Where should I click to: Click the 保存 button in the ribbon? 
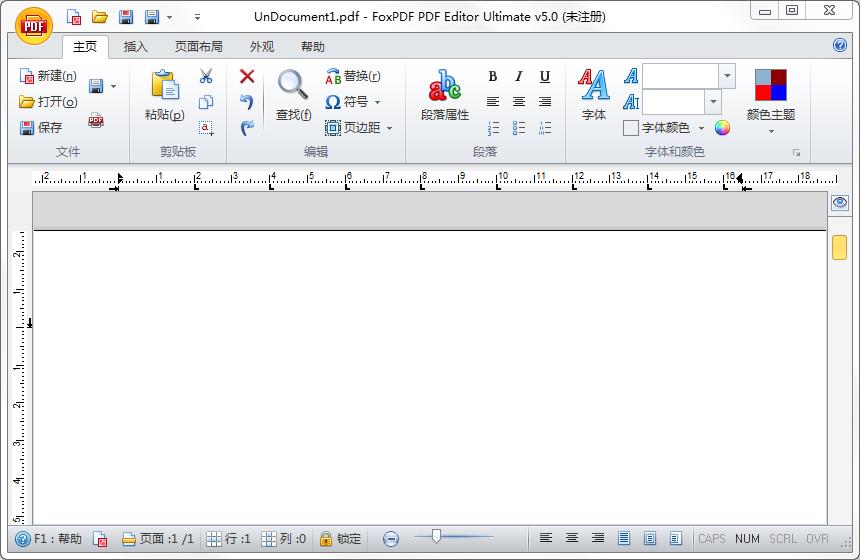click(x=41, y=128)
